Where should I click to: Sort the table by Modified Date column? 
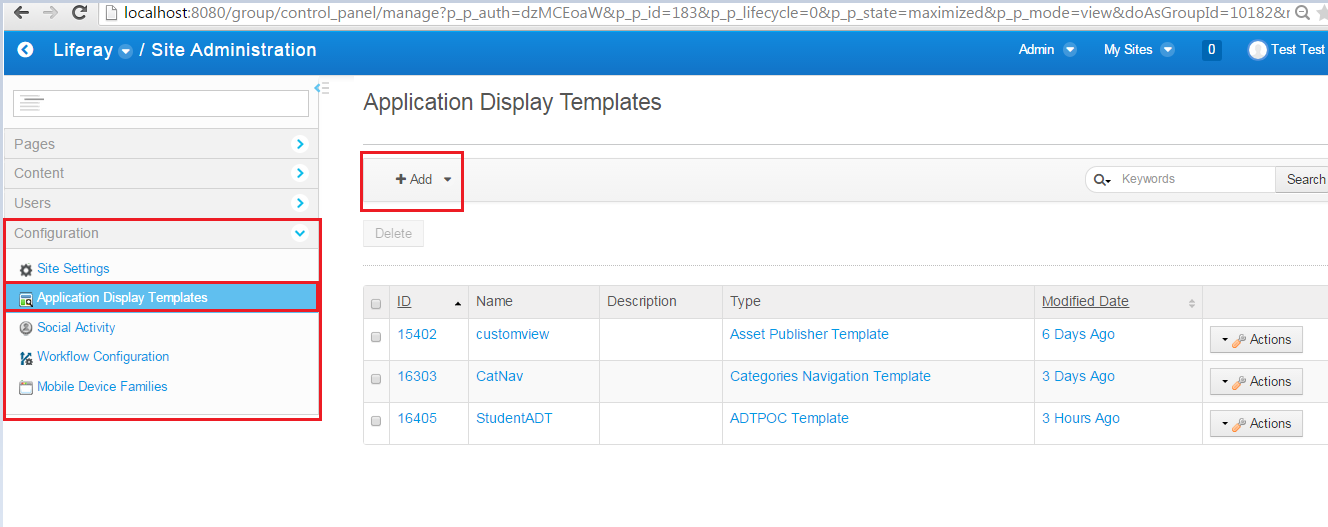pyautogui.click(x=1085, y=302)
